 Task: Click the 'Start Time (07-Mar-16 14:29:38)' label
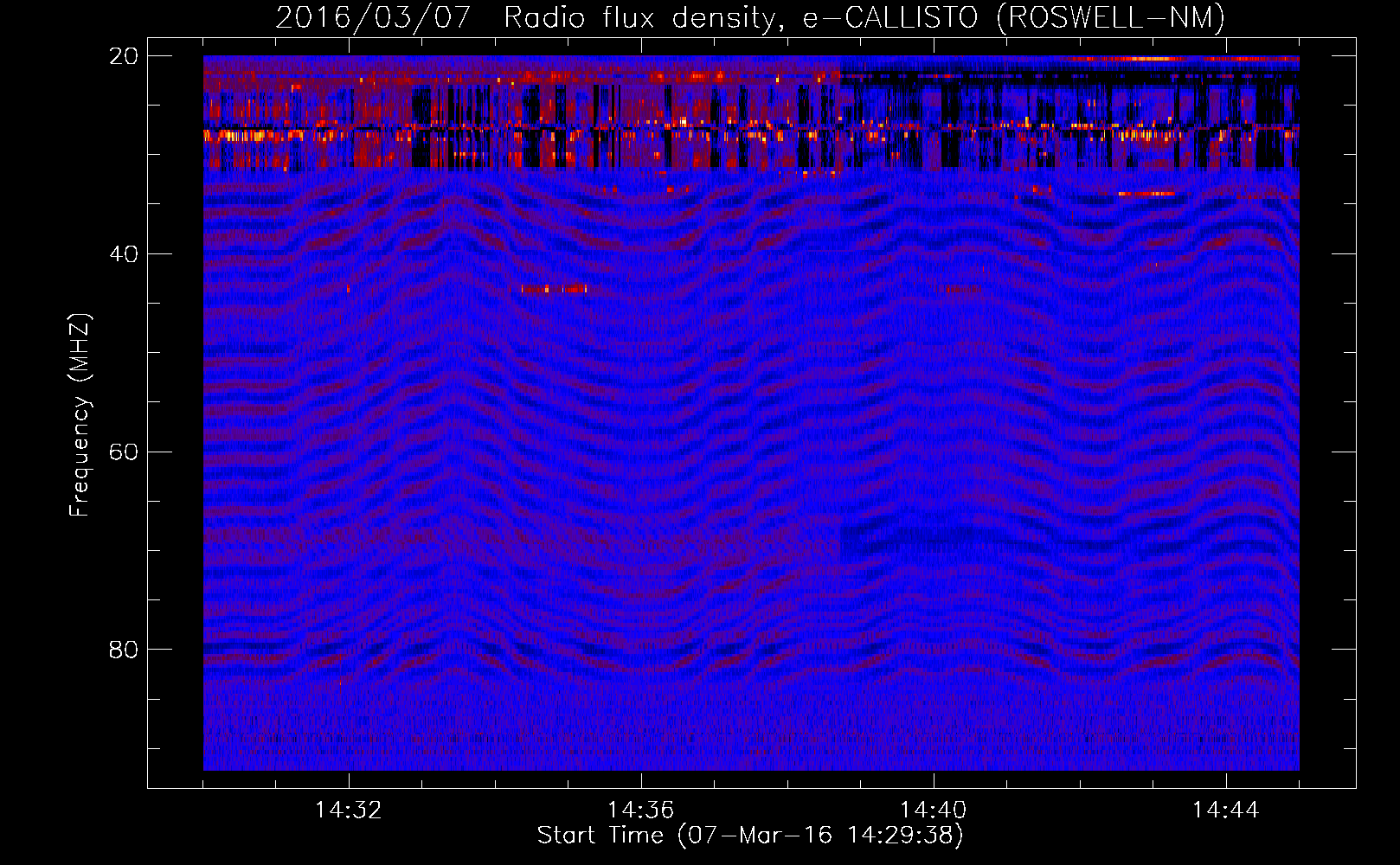coord(750,836)
